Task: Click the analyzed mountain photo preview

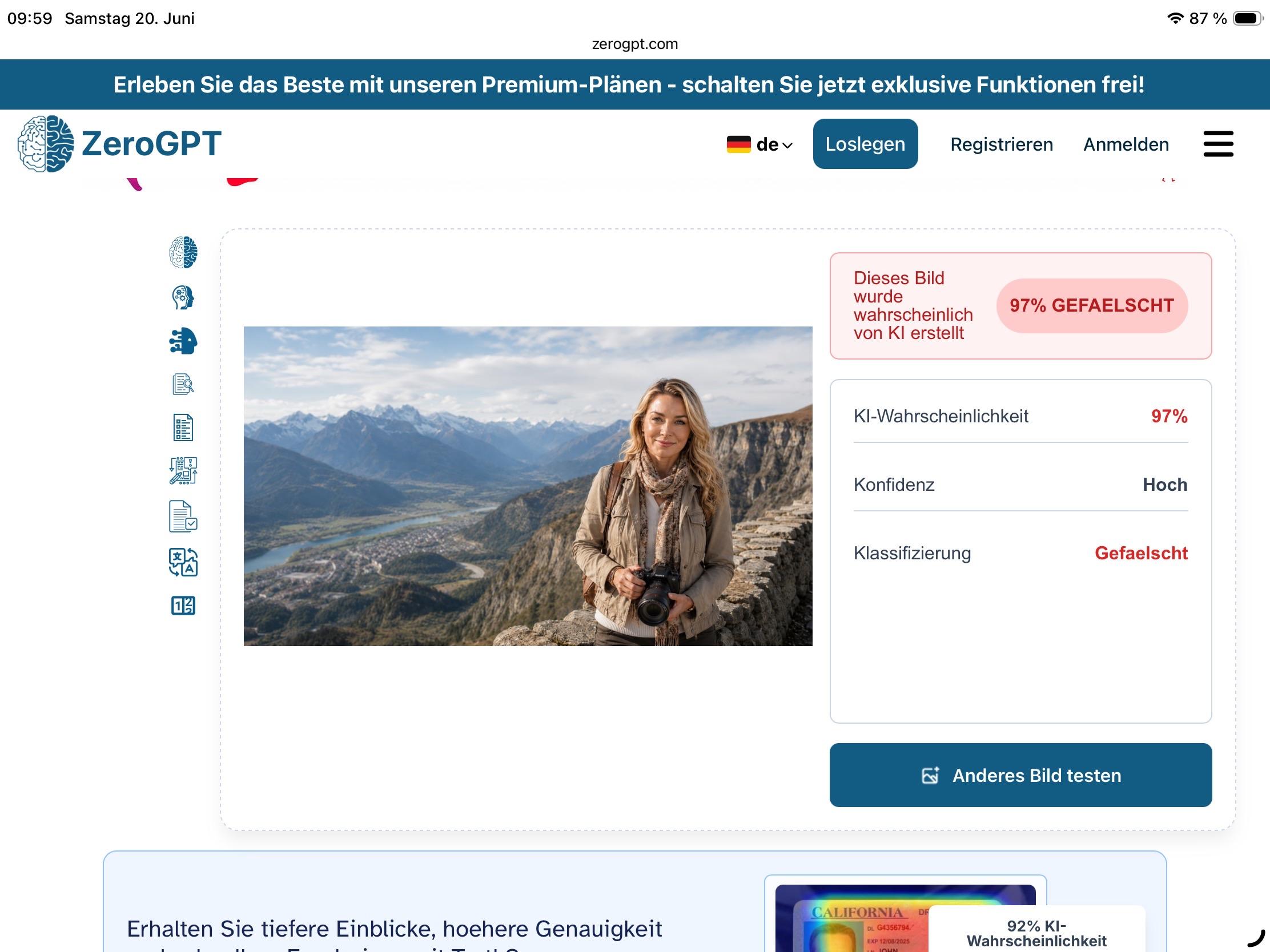Action: point(528,486)
